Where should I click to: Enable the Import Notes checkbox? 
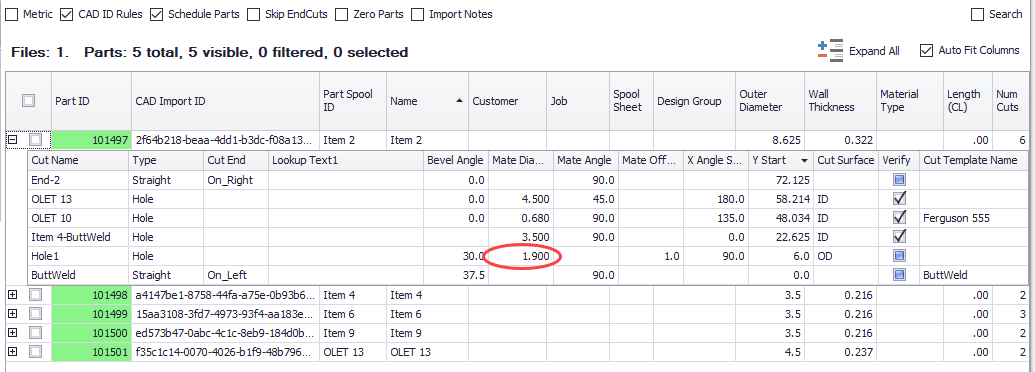[x=417, y=14]
